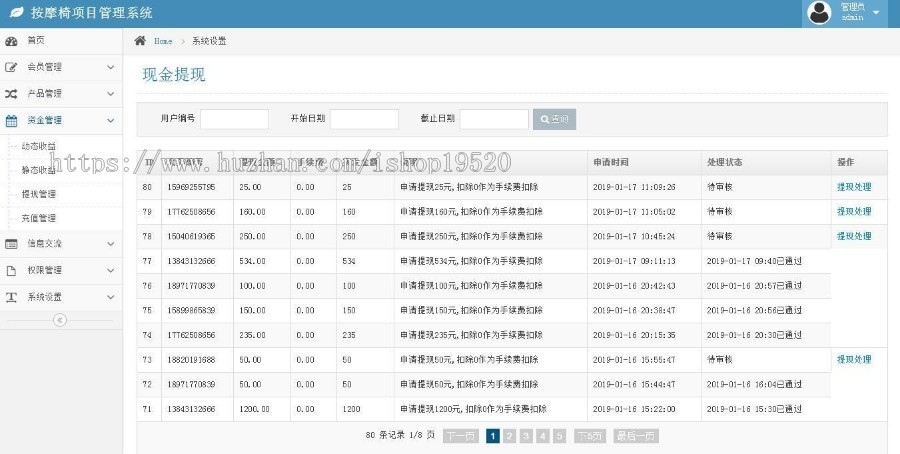Expand the 权限管理 menu chevron
Image resolution: width=900 pixels, height=454 pixels.
click(x=111, y=270)
